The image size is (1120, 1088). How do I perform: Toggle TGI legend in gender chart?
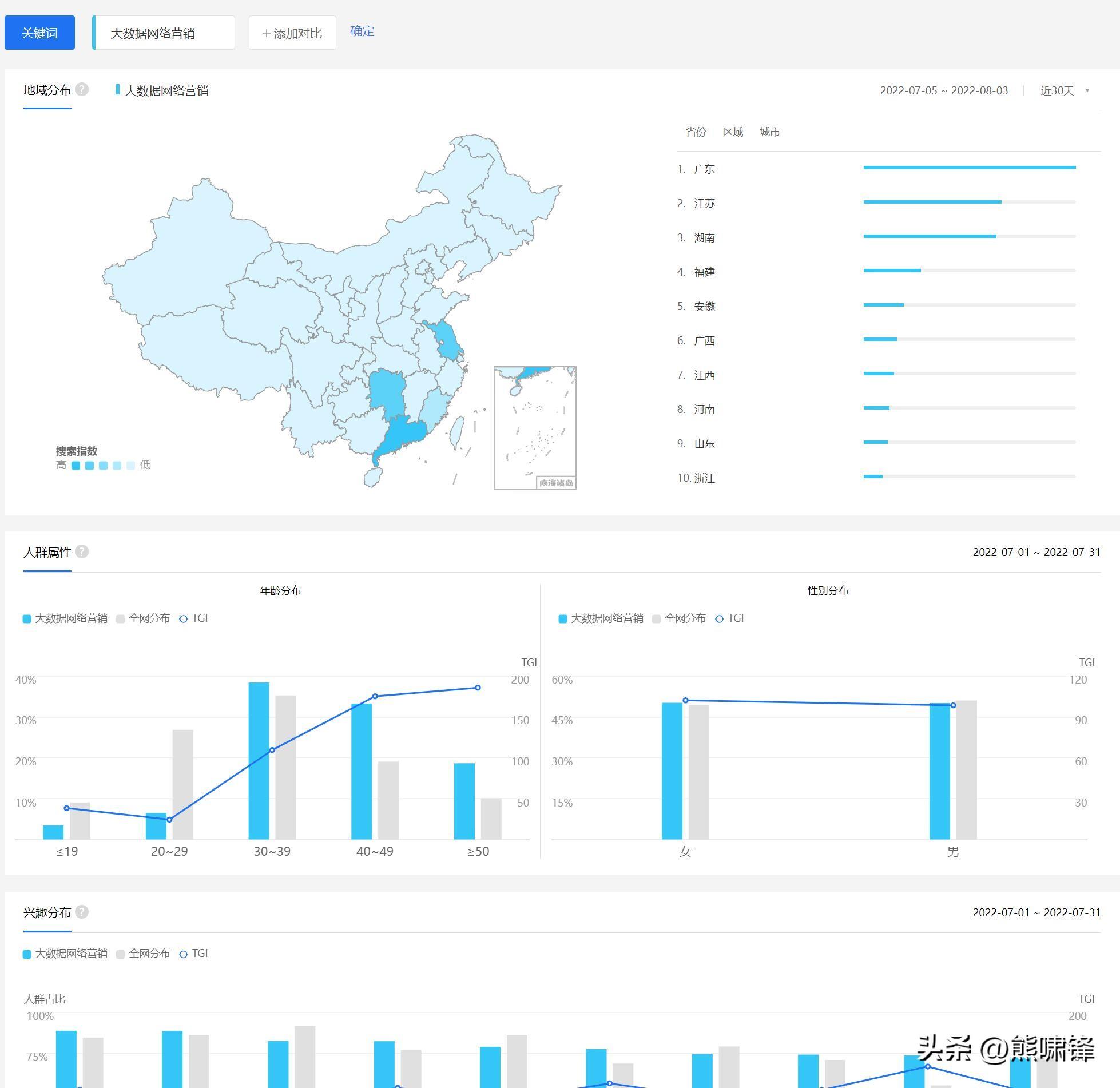tap(730, 618)
